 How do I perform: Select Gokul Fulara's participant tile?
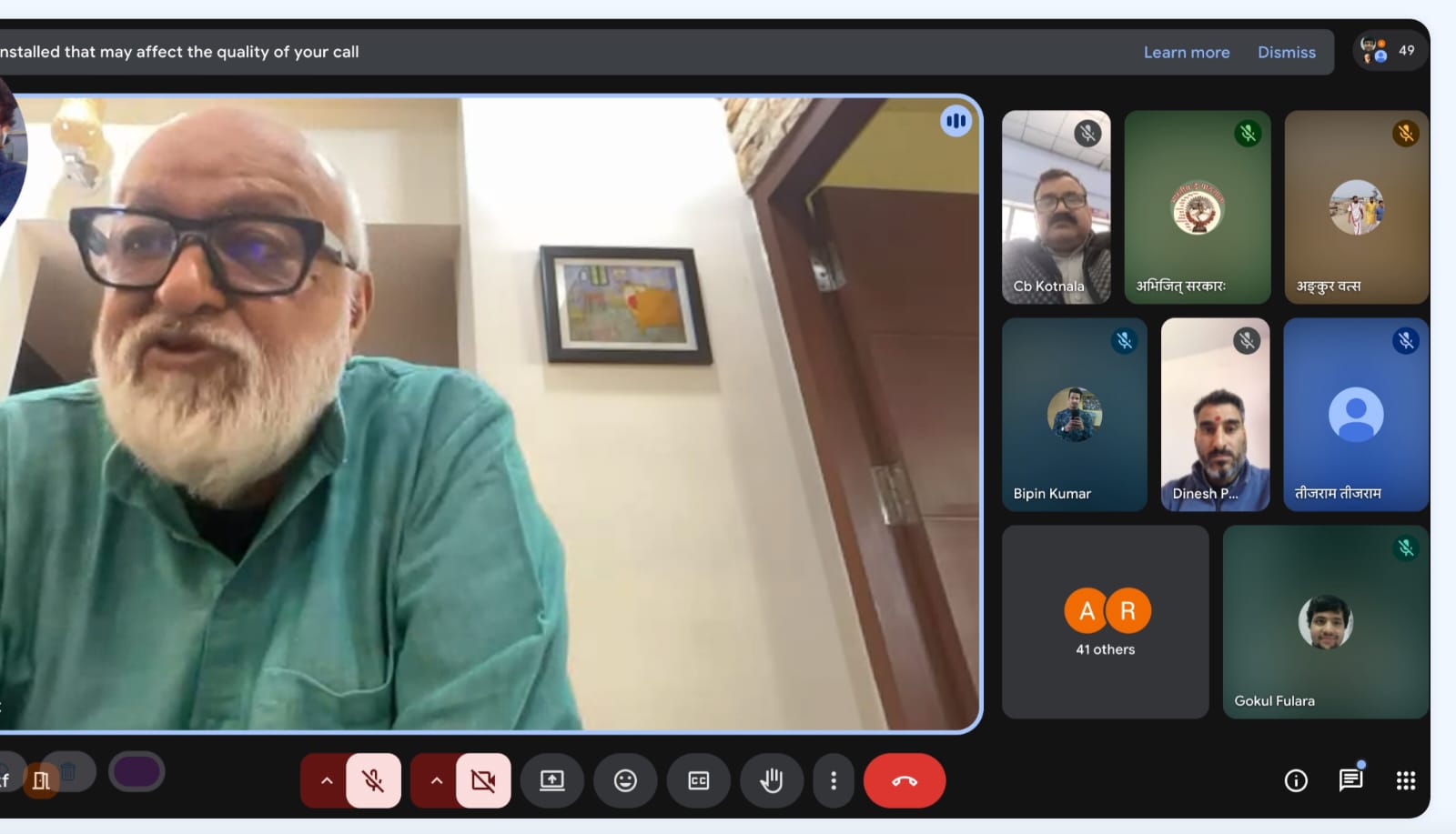pos(1325,622)
